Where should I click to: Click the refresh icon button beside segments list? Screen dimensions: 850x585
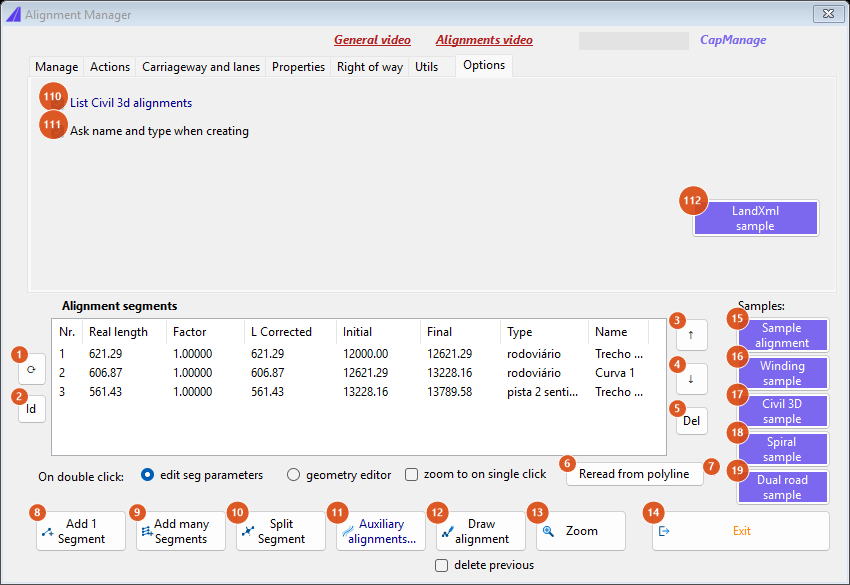point(31,369)
